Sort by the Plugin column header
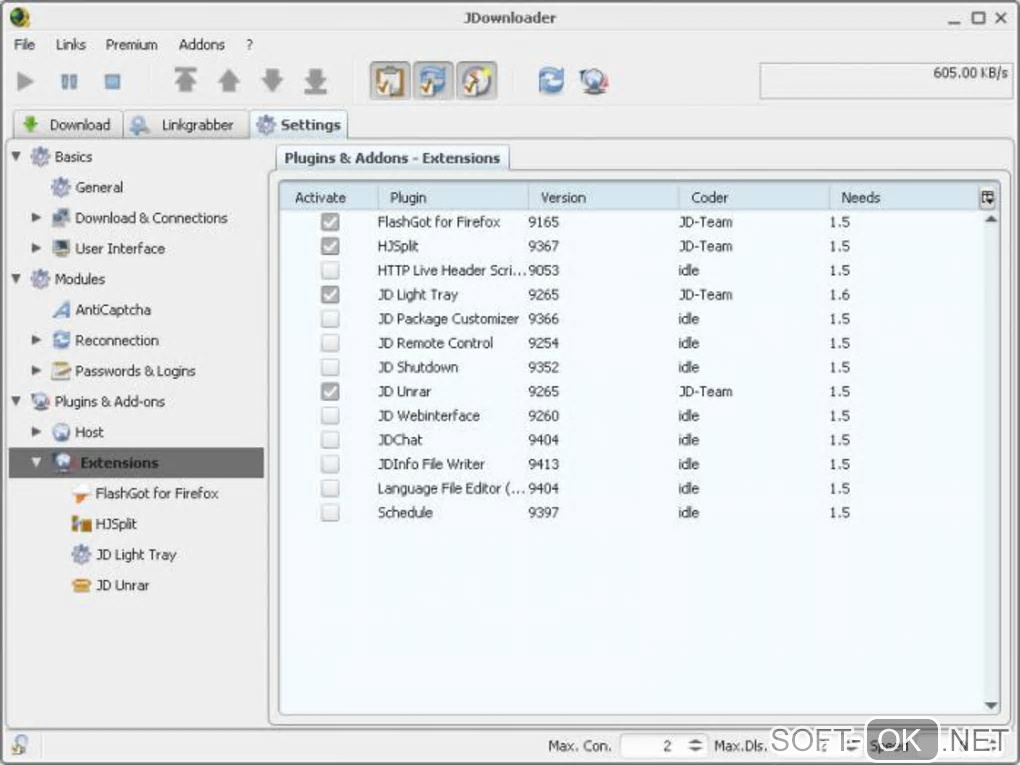1020x765 pixels. pyautogui.click(x=453, y=198)
